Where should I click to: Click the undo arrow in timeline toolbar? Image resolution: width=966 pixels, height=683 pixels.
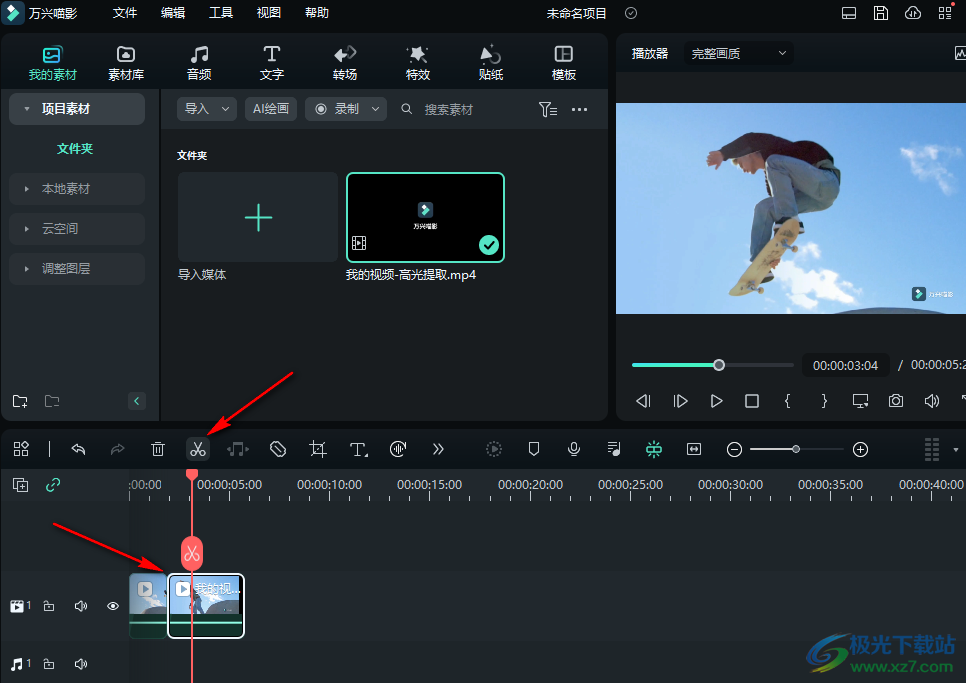click(x=78, y=449)
